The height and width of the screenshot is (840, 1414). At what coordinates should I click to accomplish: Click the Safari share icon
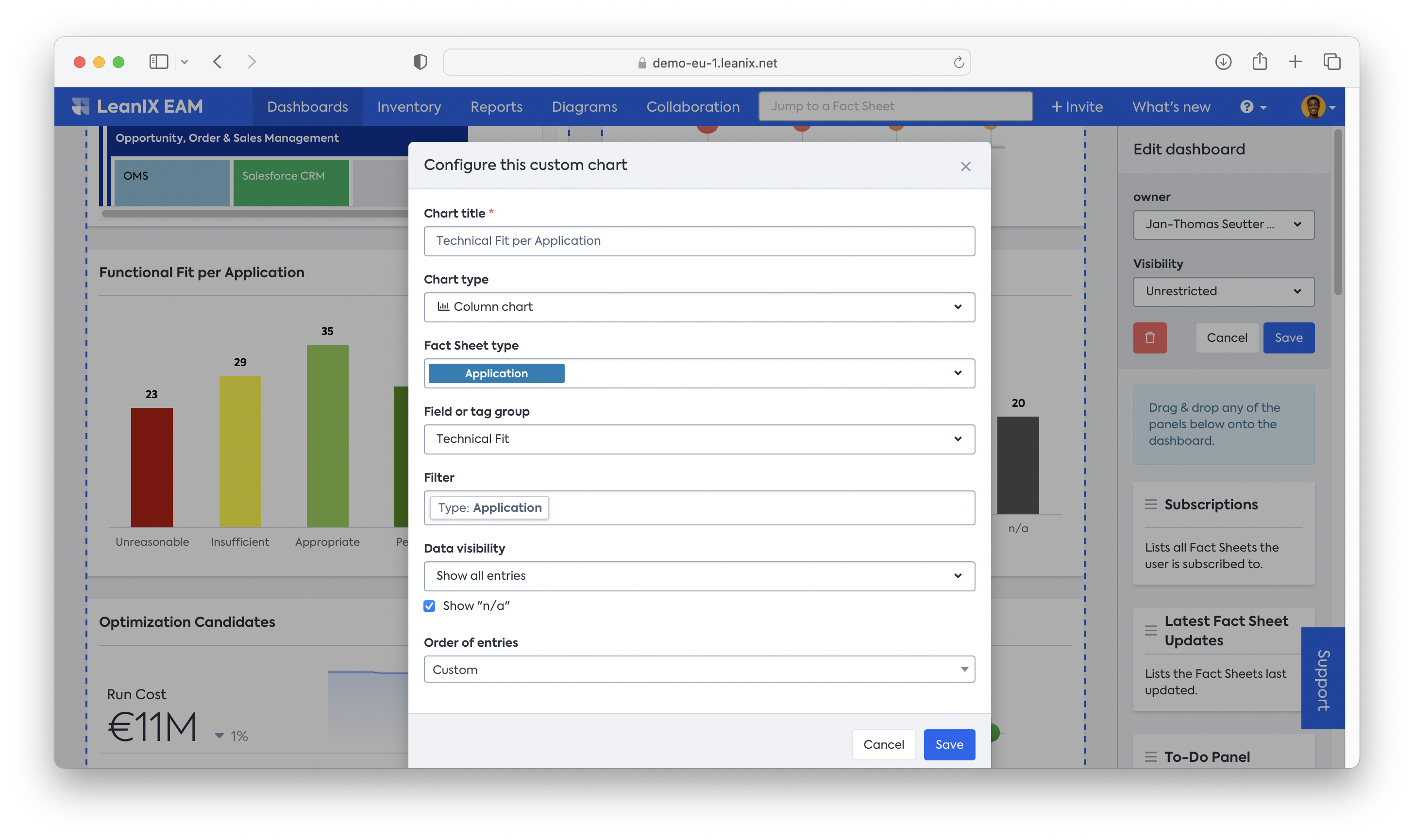(x=1259, y=62)
